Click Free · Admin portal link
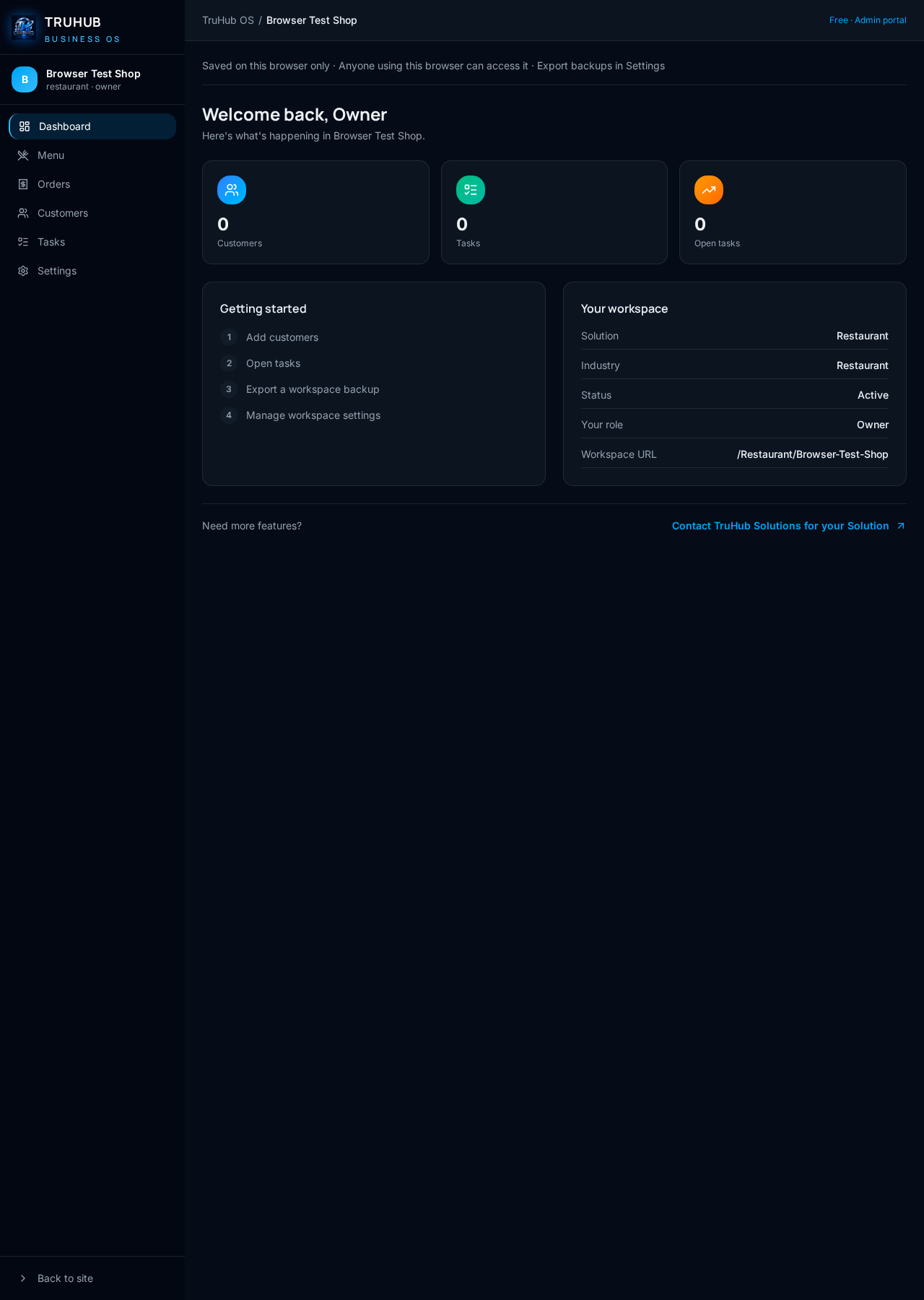 point(868,20)
